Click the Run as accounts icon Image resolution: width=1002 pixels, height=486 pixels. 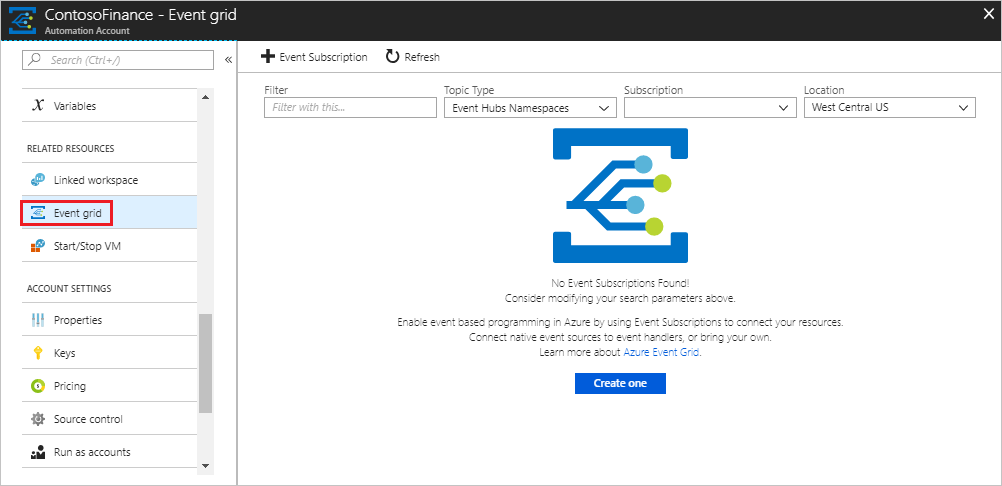pyautogui.click(x=38, y=452)
